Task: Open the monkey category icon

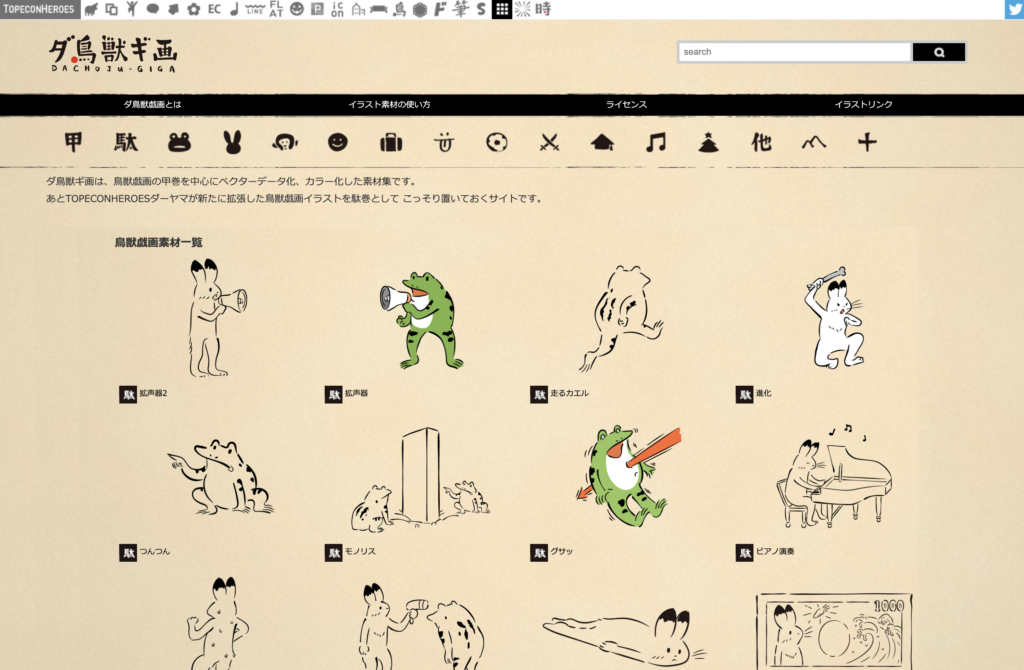Action: click(285, 143)
